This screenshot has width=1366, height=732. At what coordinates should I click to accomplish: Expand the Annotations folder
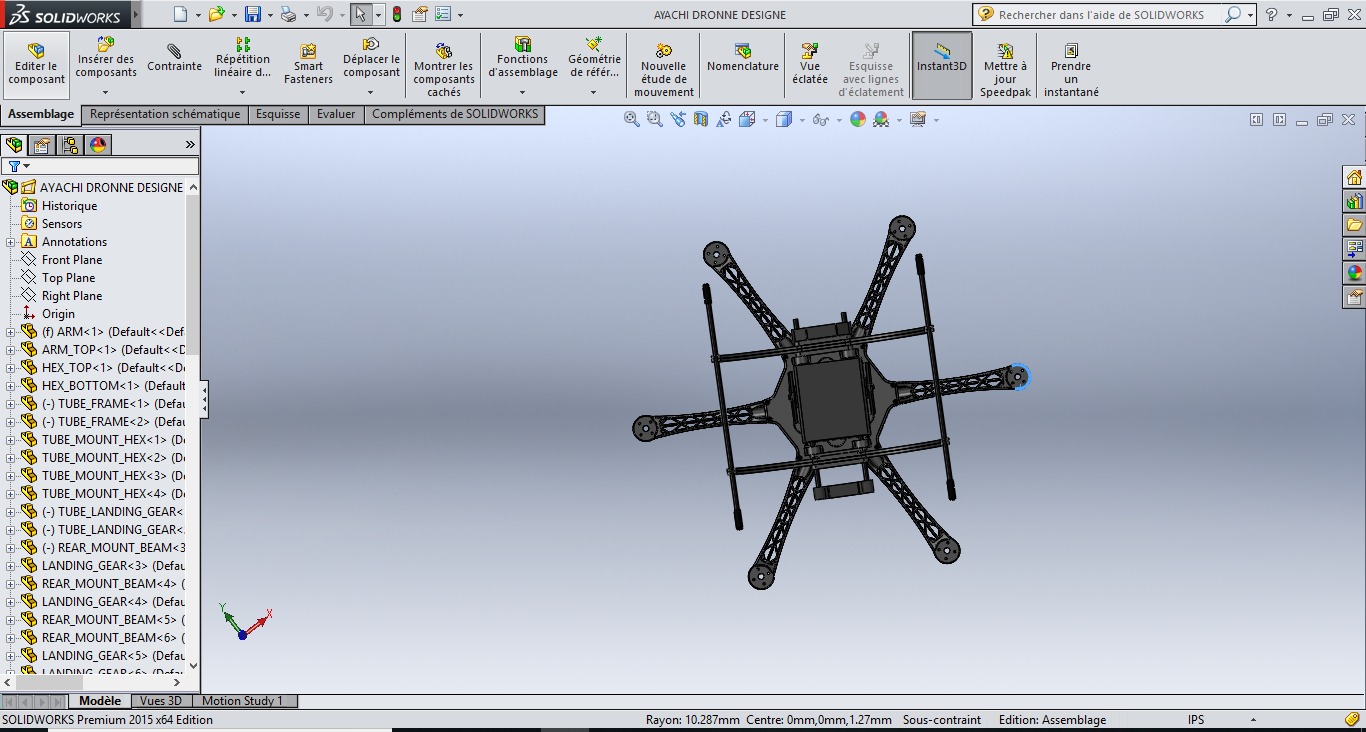[11, 242]
